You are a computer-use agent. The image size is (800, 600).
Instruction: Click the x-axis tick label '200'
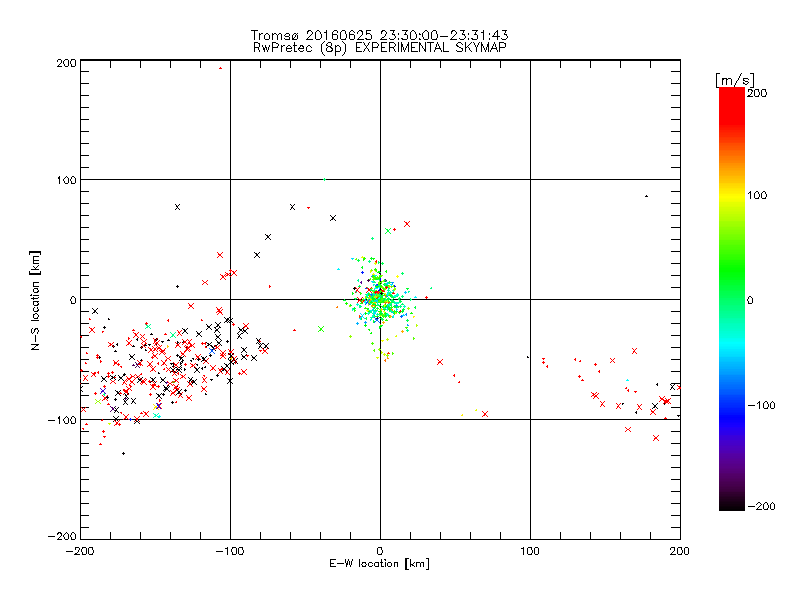click(x=680, y=551)
